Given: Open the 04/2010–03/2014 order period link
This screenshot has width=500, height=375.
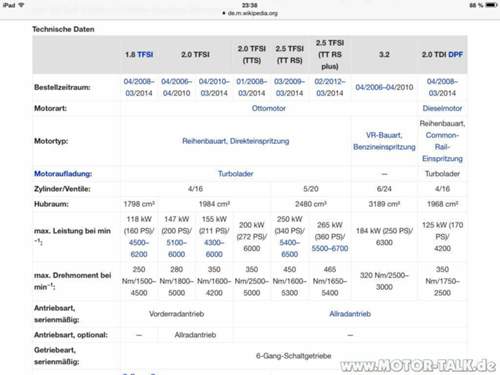Looking at the screenshot, I should pyautogui.click(x=214, y=87).
